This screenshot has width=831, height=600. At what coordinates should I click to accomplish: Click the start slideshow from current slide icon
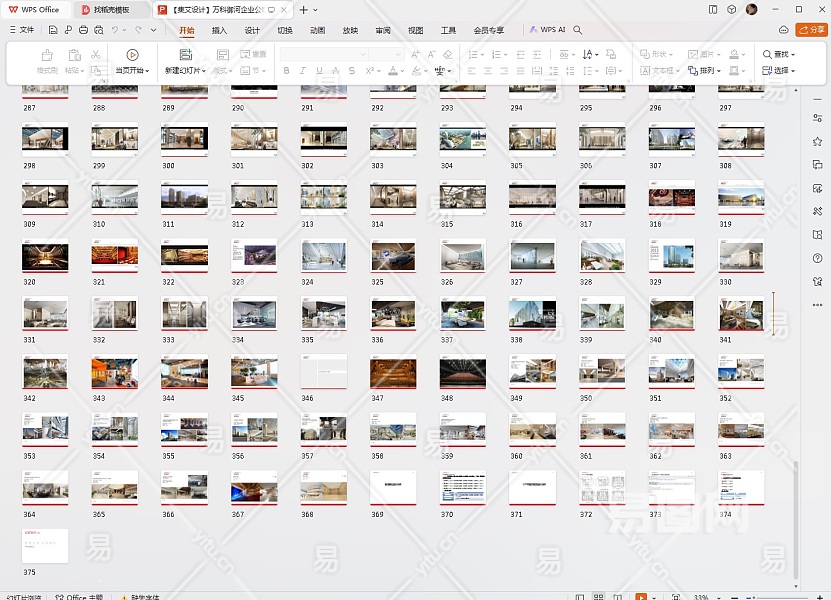coord(132,55)
